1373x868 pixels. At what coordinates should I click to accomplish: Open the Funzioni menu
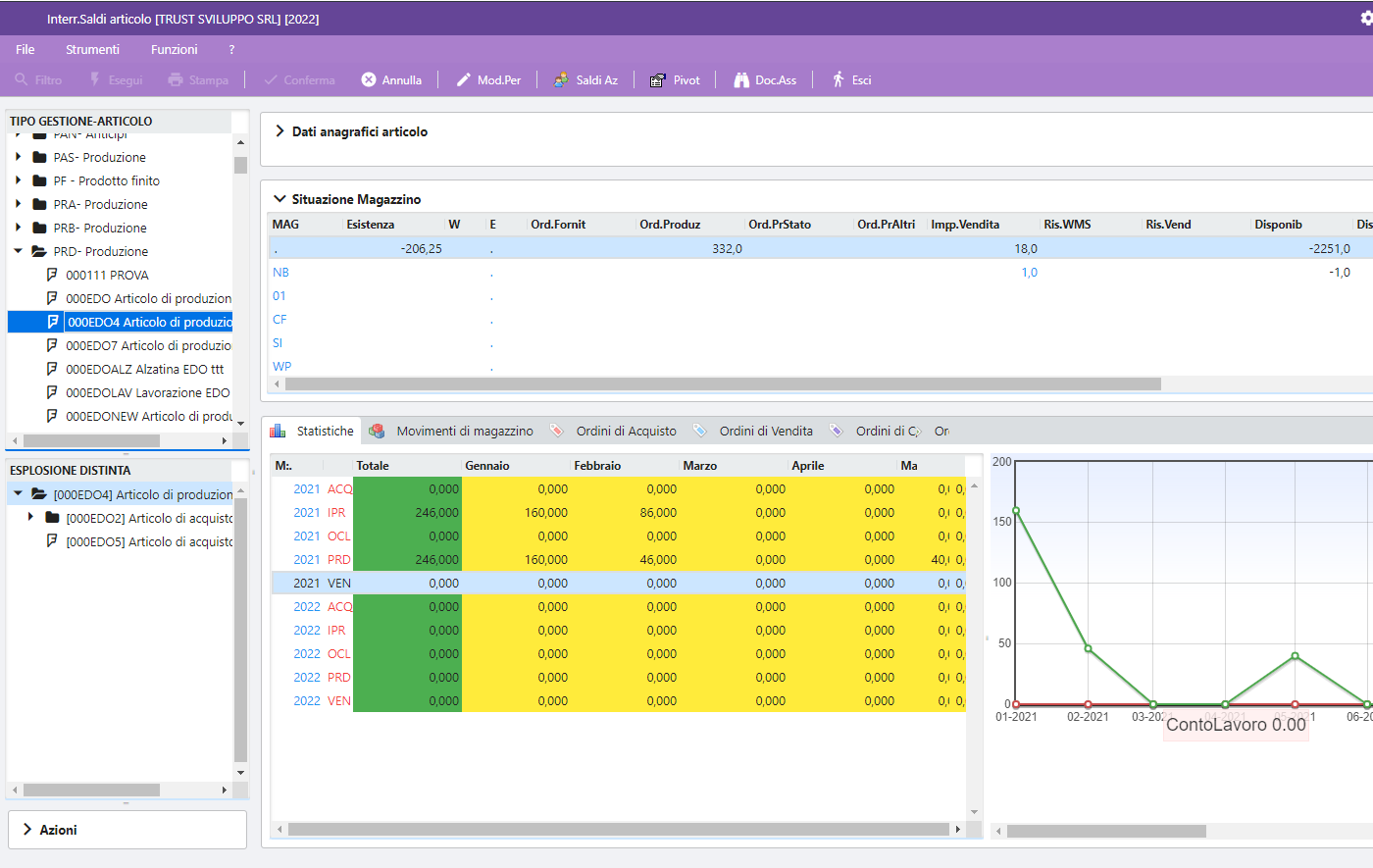(174, 49)
